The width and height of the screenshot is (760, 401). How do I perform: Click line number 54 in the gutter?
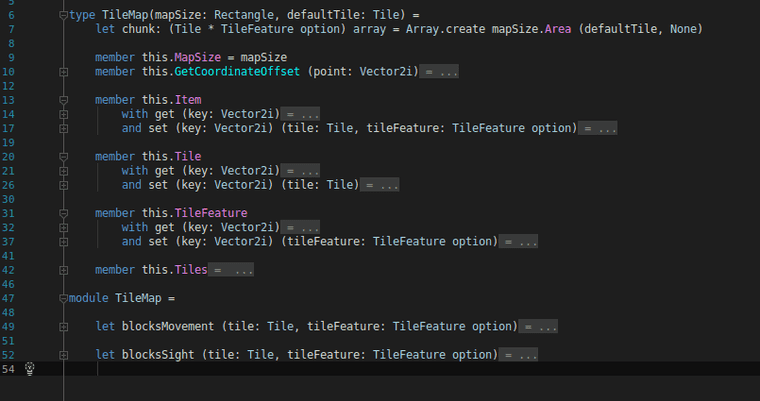coord(8,369)
